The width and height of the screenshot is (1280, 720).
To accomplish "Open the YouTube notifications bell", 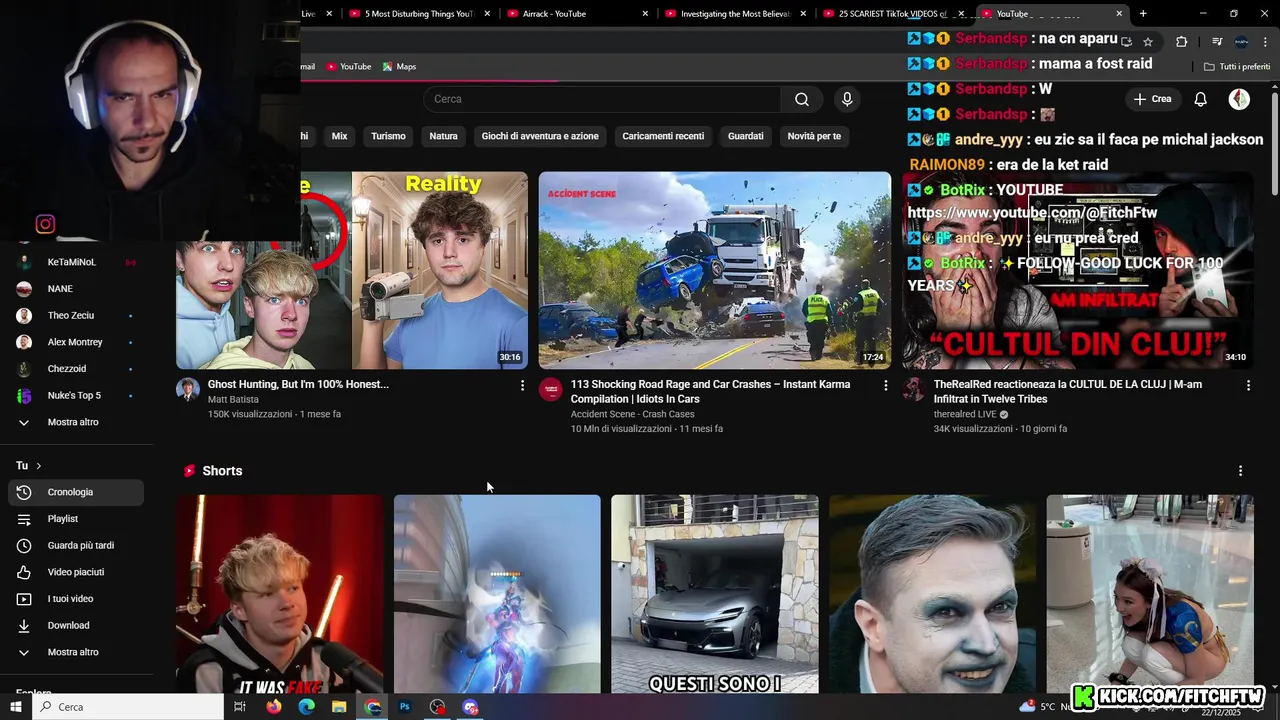I will tap(1200, 99).
